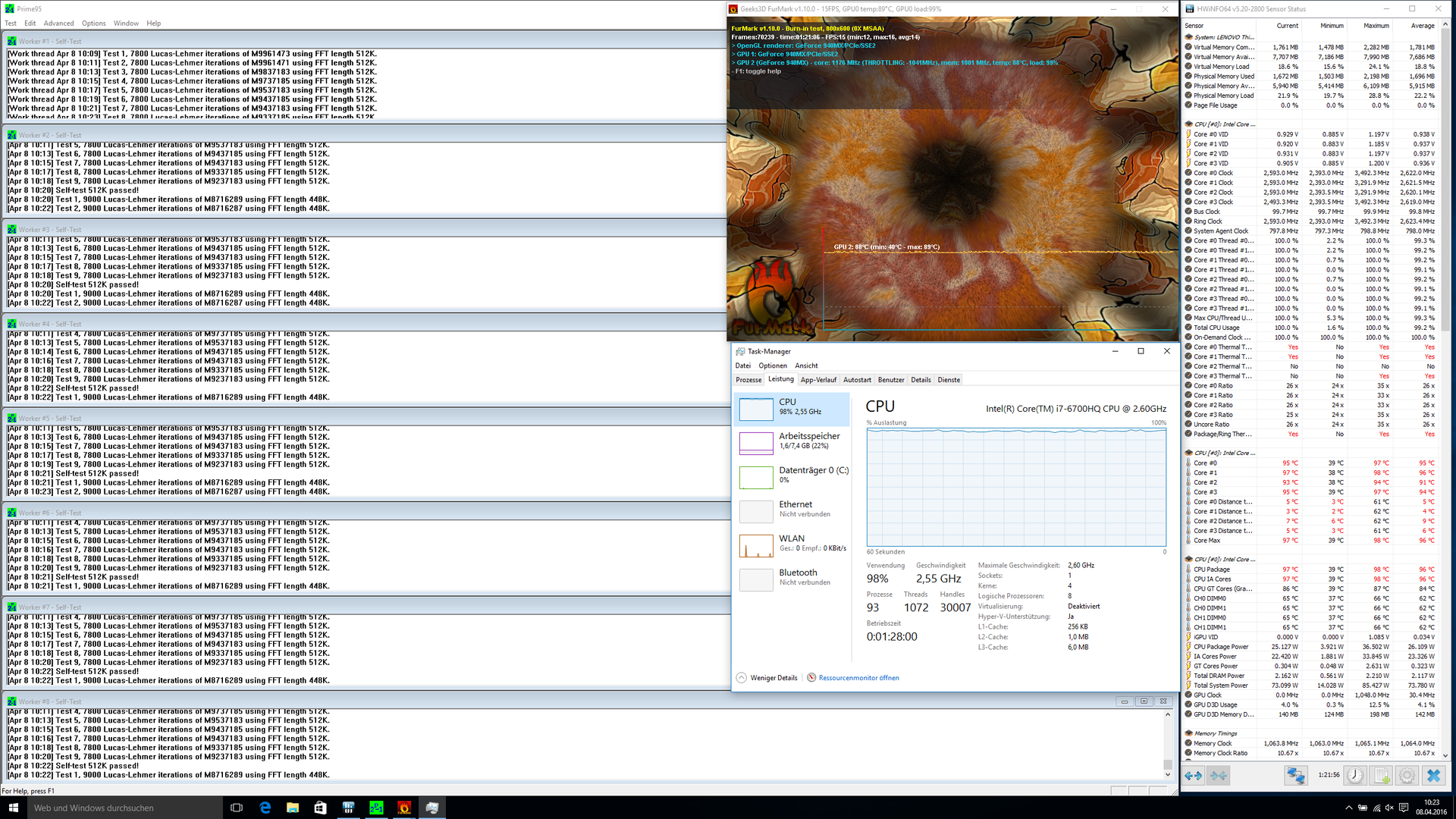Open HWiNFO gear settings icon

point(1407,775)
